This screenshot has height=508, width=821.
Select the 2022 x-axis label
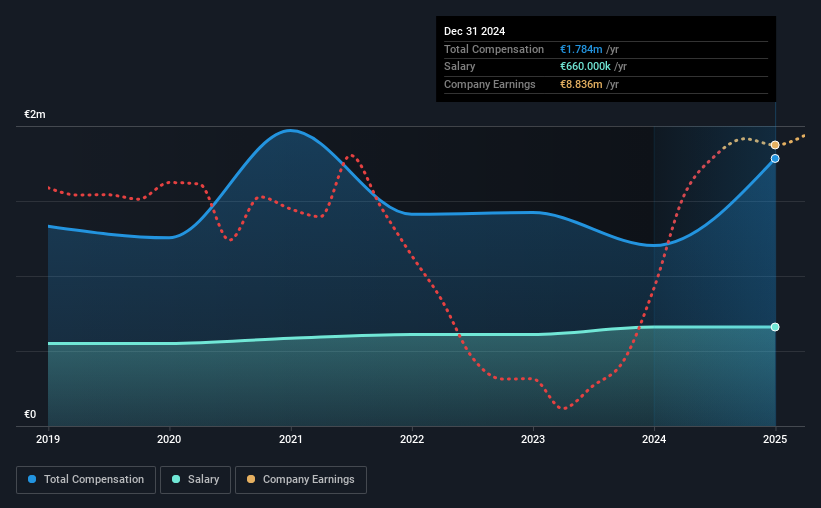(412, 439)
